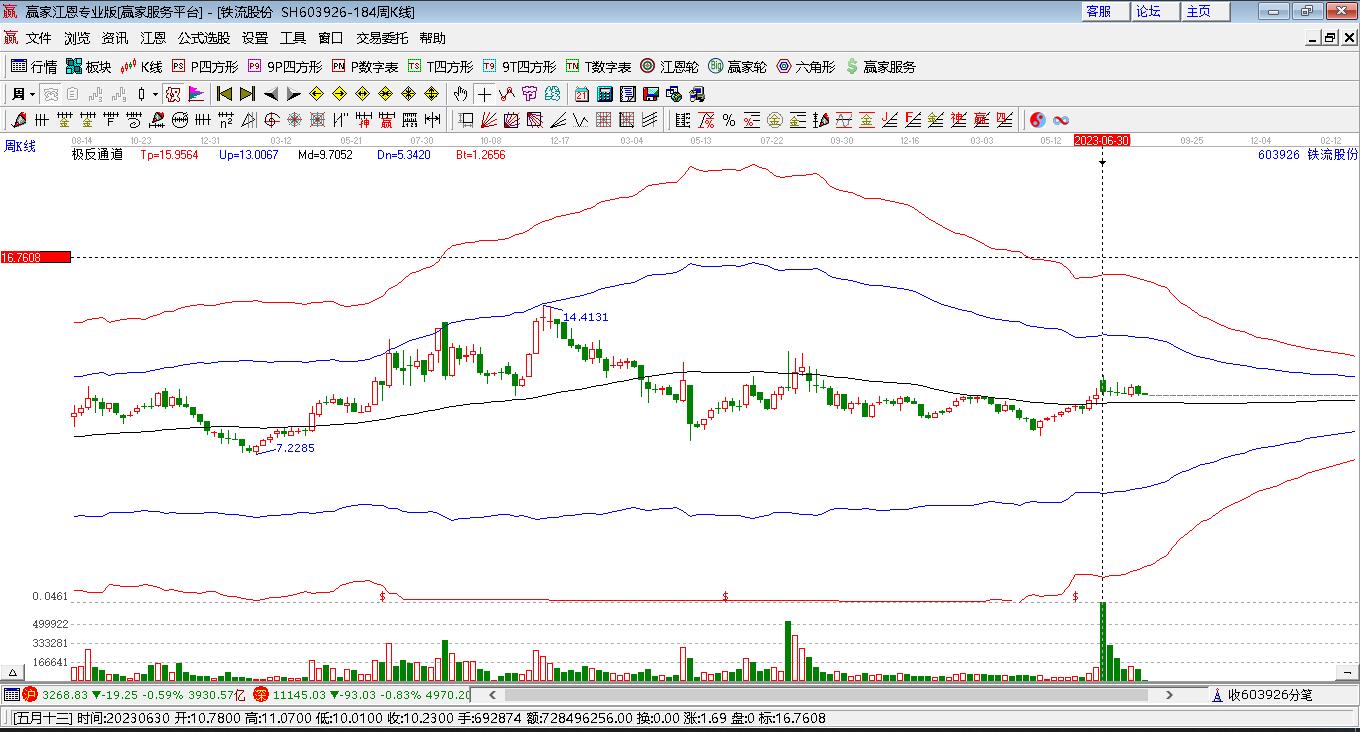Step back with the black left arrow
The width and height of the screenshot is (1360, 732).
coord(270,94)
